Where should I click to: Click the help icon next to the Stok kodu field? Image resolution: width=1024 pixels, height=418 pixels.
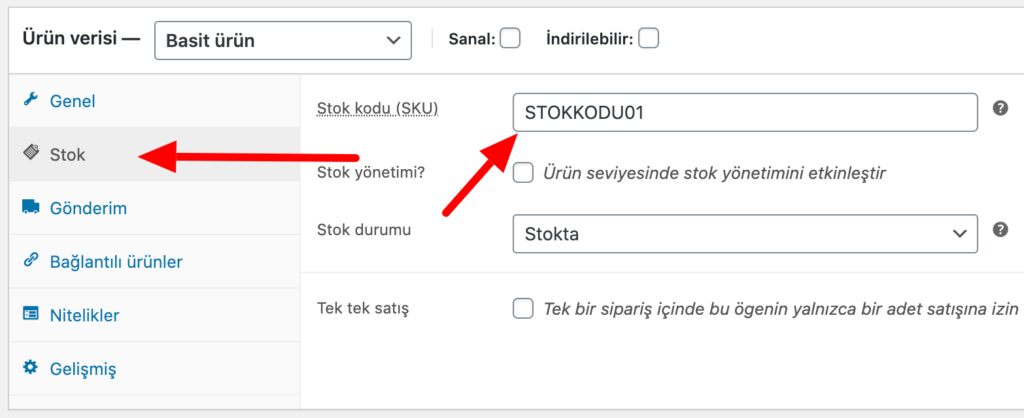(1000, 108)
